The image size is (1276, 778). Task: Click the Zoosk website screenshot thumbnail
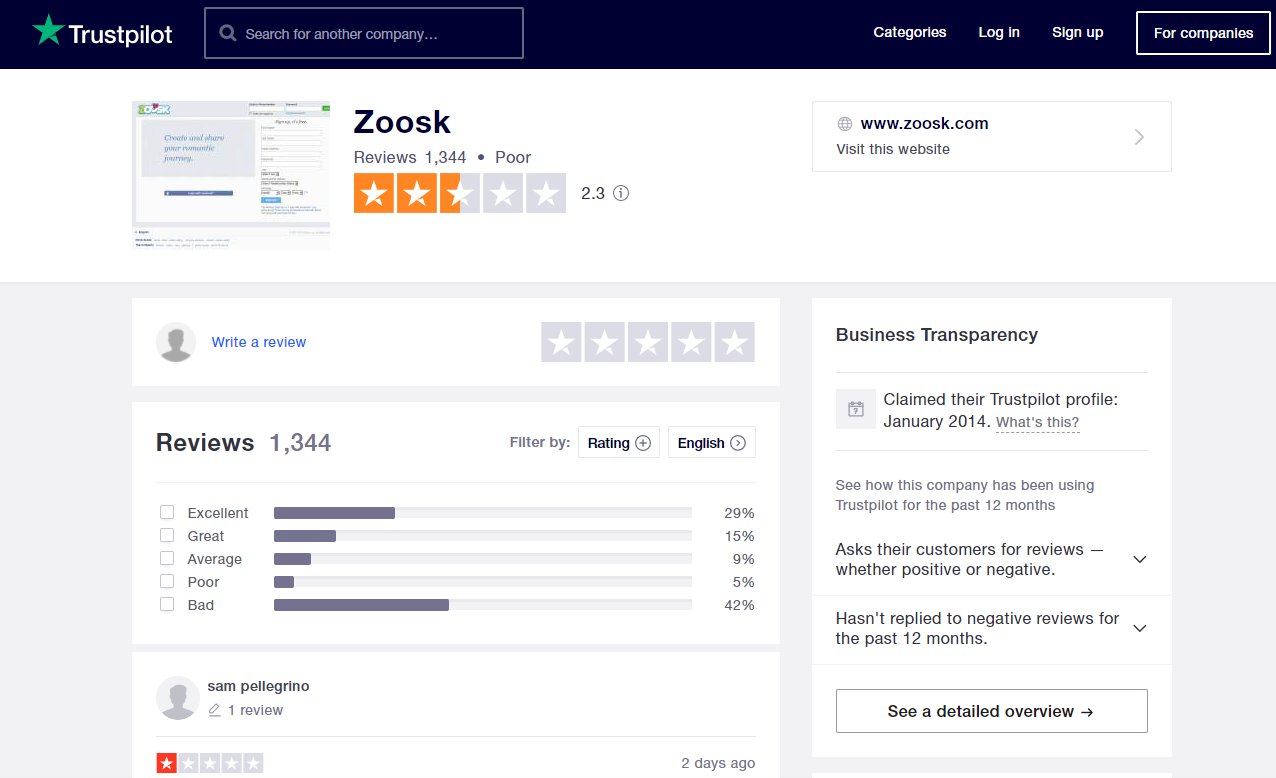tap(231, 175)
